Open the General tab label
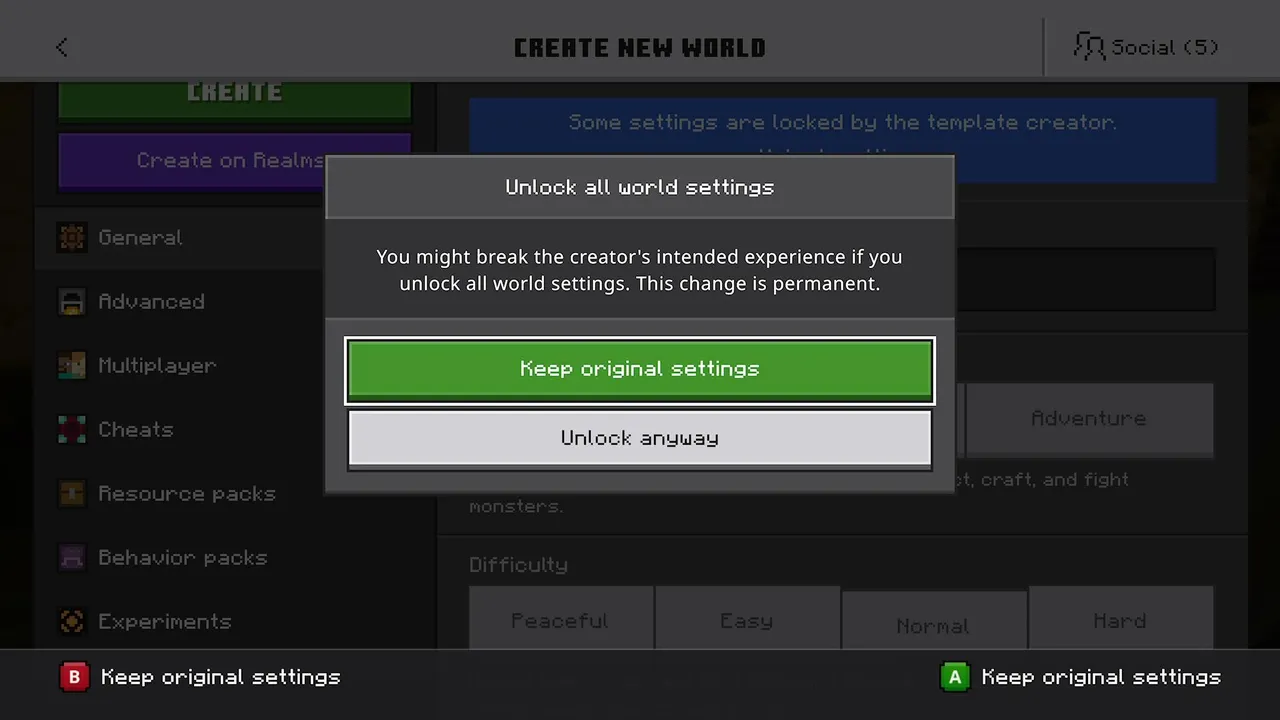This screenshot has height=720, width=1280. pyautogui.click(x=140, y=238)
